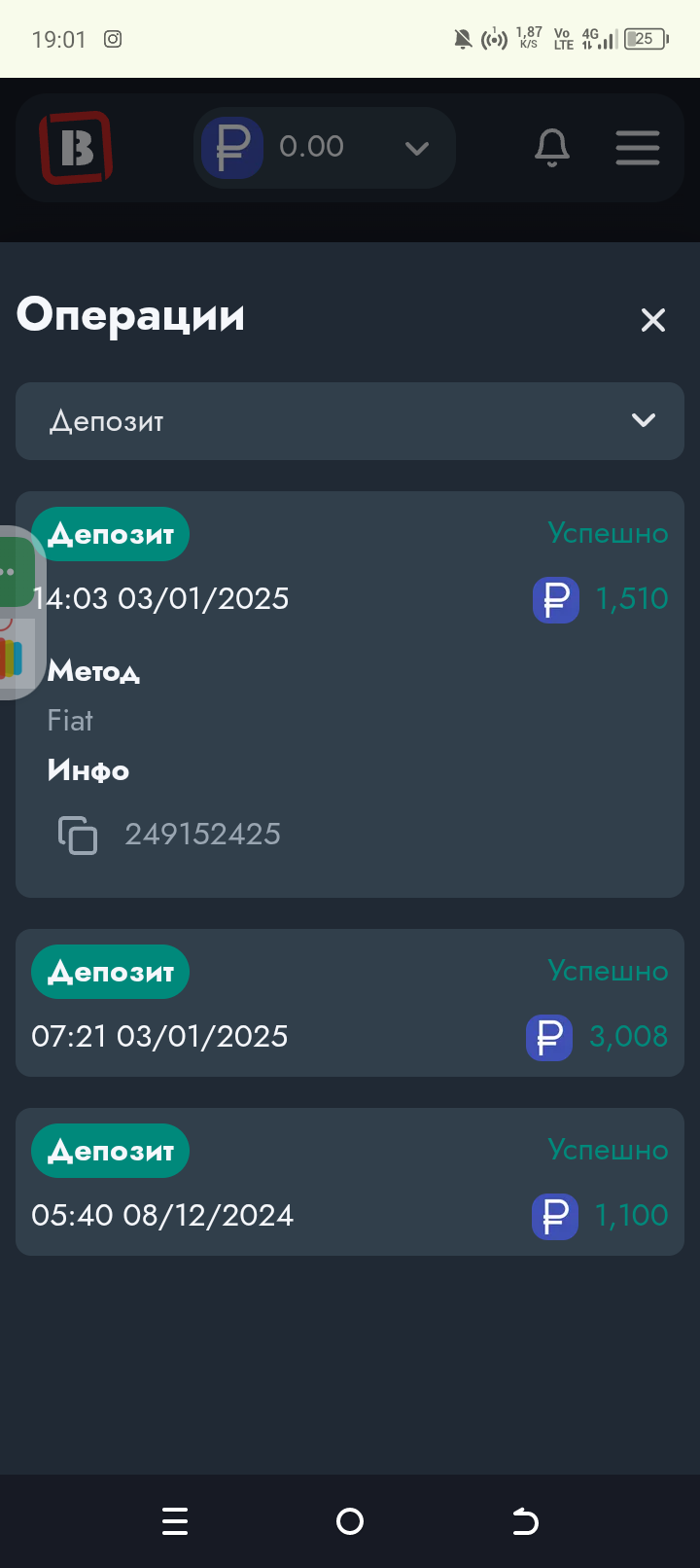700x1568 pixels.
Task: Tap the Instagram status bar icon
Action: click(x=113, y=39)
